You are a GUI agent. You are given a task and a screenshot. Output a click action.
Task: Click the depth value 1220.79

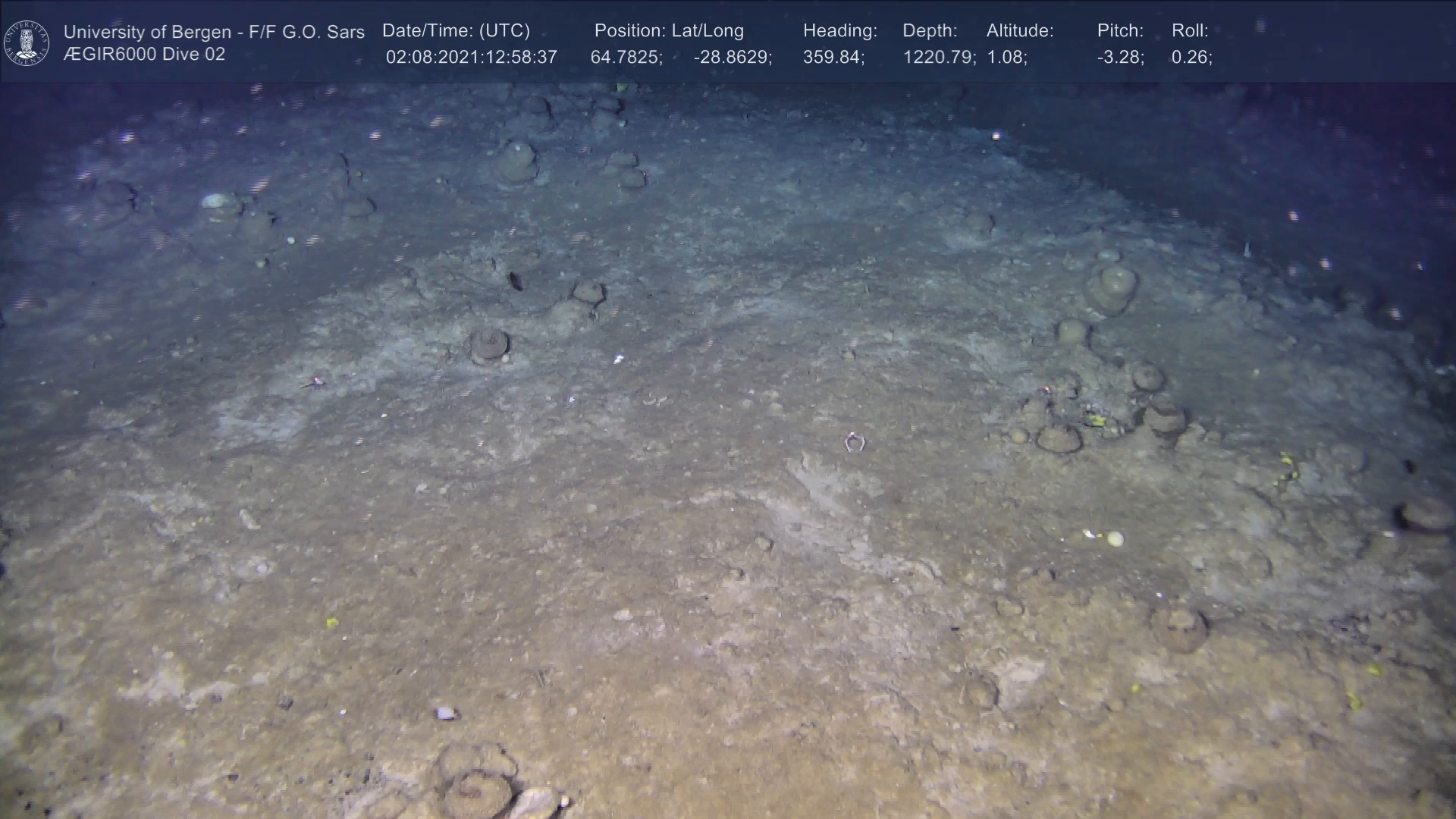[939, 58]
